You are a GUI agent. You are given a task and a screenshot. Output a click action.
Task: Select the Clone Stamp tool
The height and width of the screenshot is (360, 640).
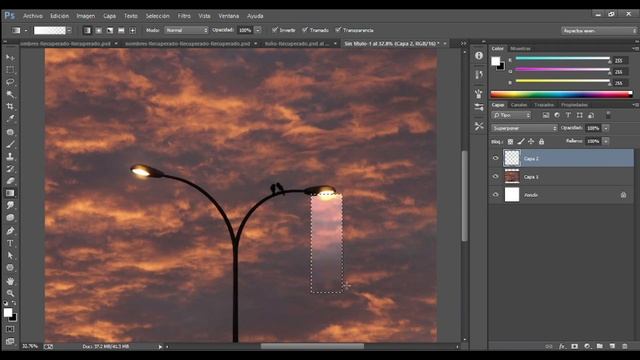pos(10,157)
